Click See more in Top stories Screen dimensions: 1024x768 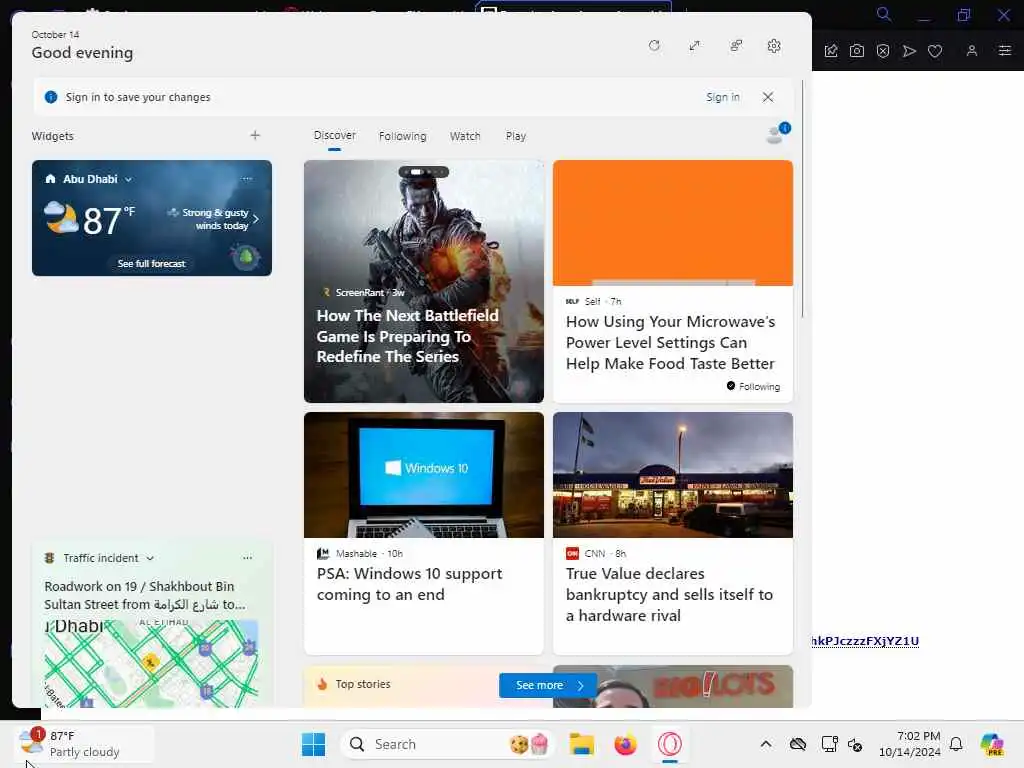click(548, 685)
